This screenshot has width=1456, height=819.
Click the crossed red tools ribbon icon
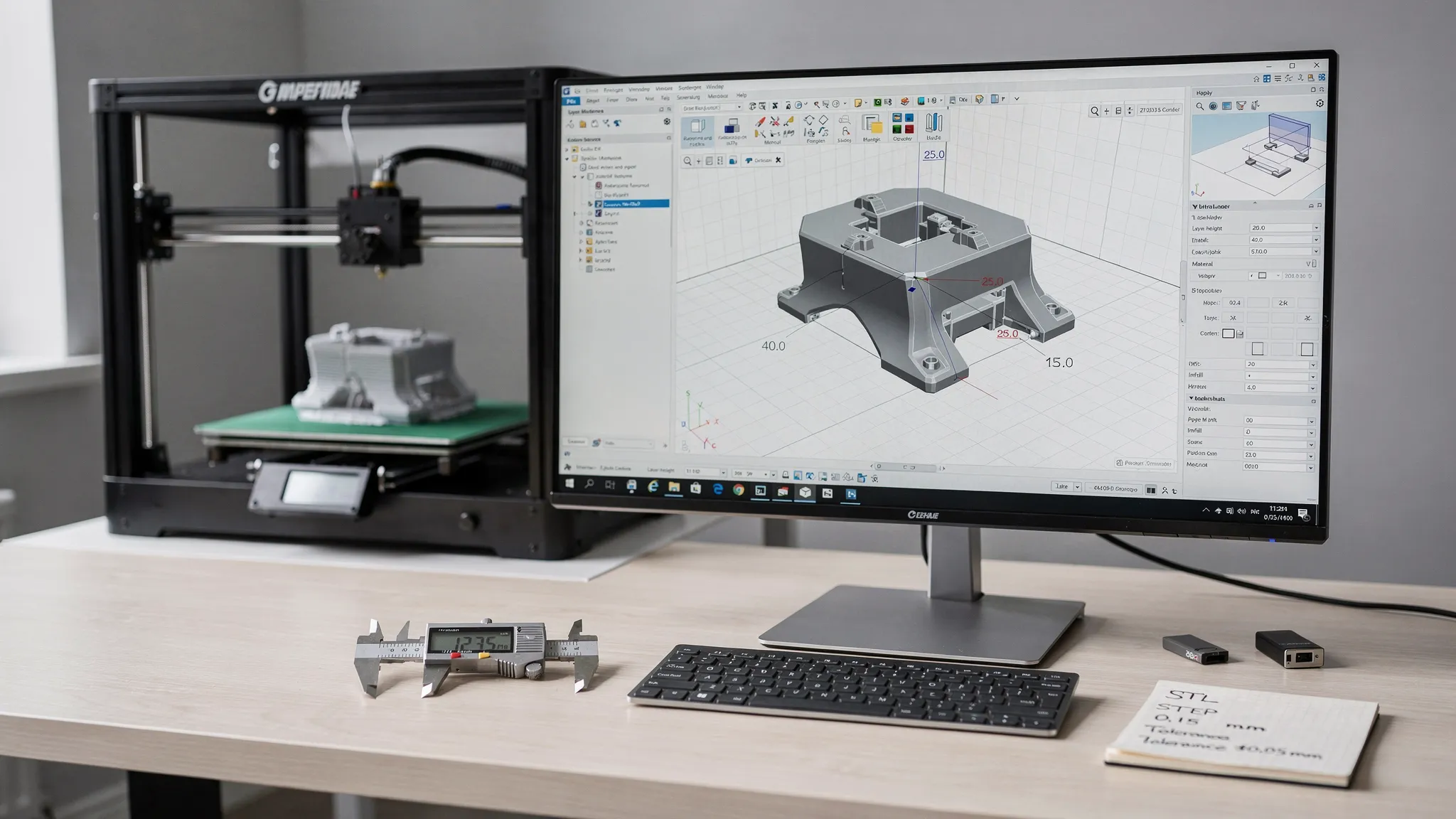774,121
